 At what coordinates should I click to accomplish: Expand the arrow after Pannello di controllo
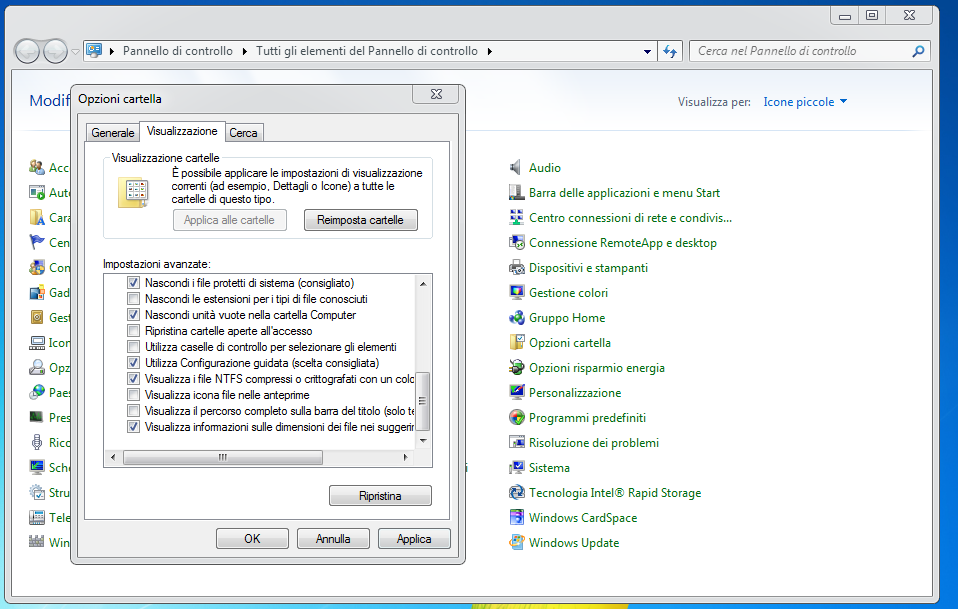tap(245, 51)
